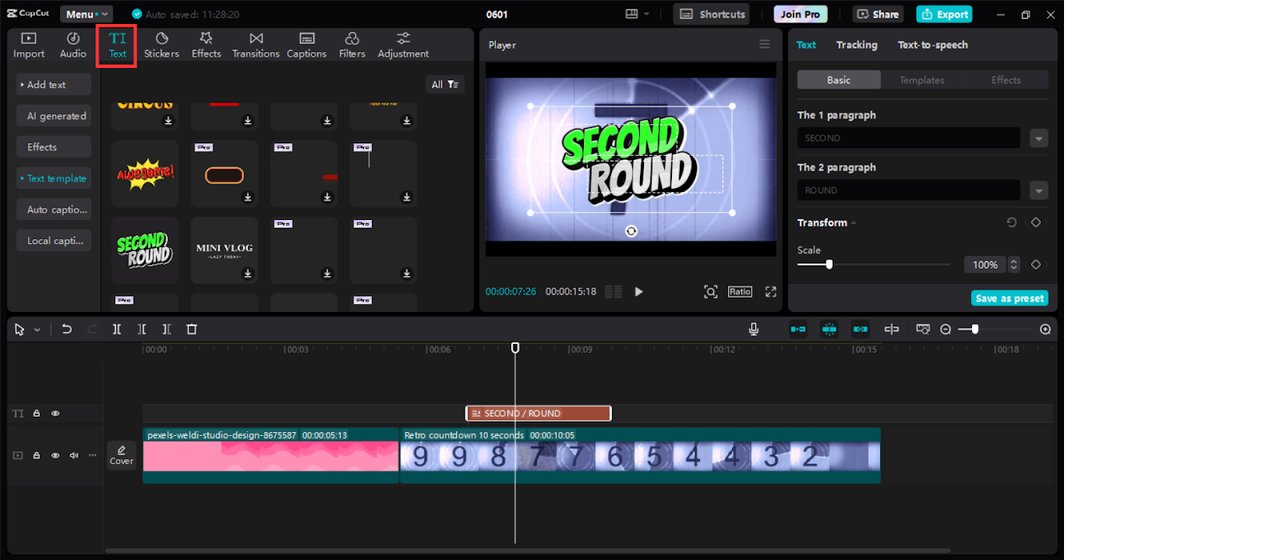Open keyboard Shortcuts
The width and height of the screenshot is (1280, 560).
point(711,14)
